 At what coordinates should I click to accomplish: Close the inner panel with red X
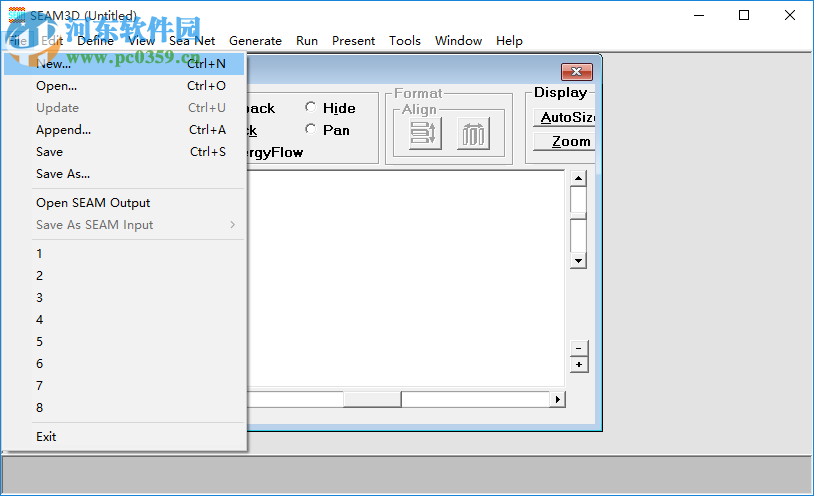click(577, 72)
